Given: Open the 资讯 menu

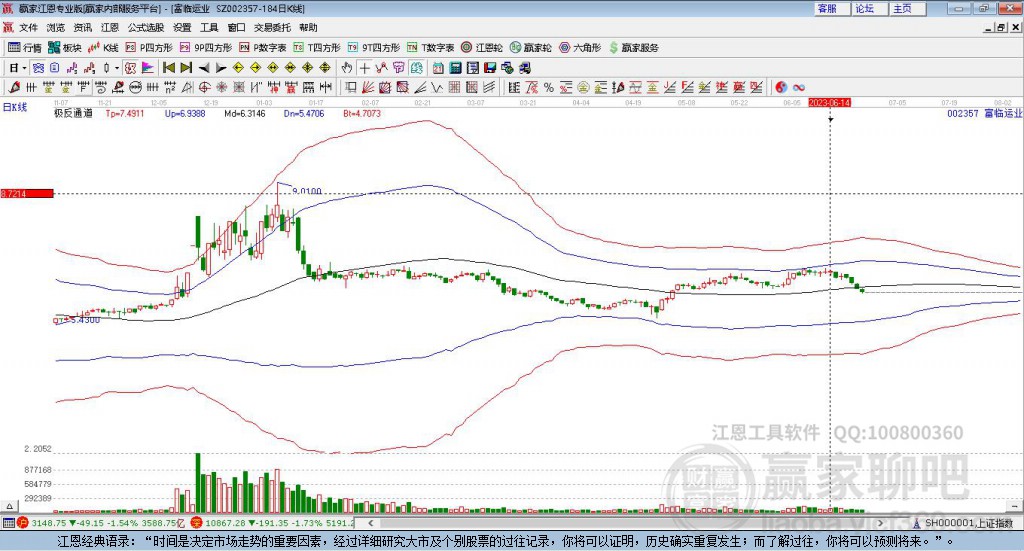Looking at the screenshot, I should click(x=82, y=27).
